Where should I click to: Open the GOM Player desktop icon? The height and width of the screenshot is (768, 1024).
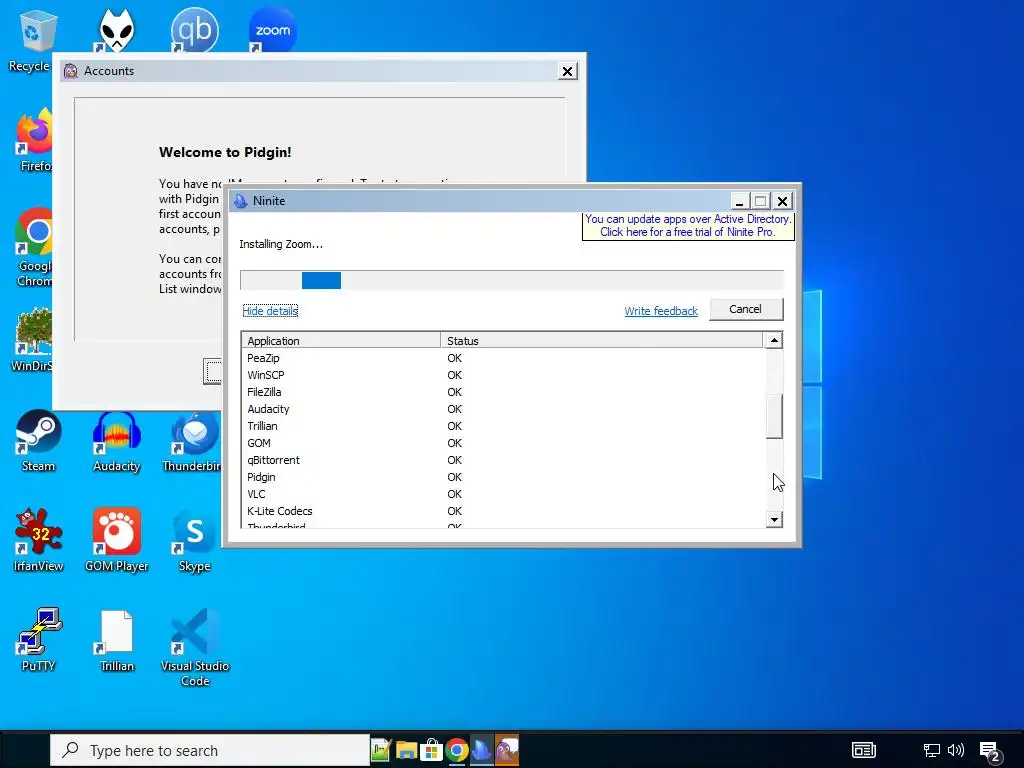(x=116, y=539)
